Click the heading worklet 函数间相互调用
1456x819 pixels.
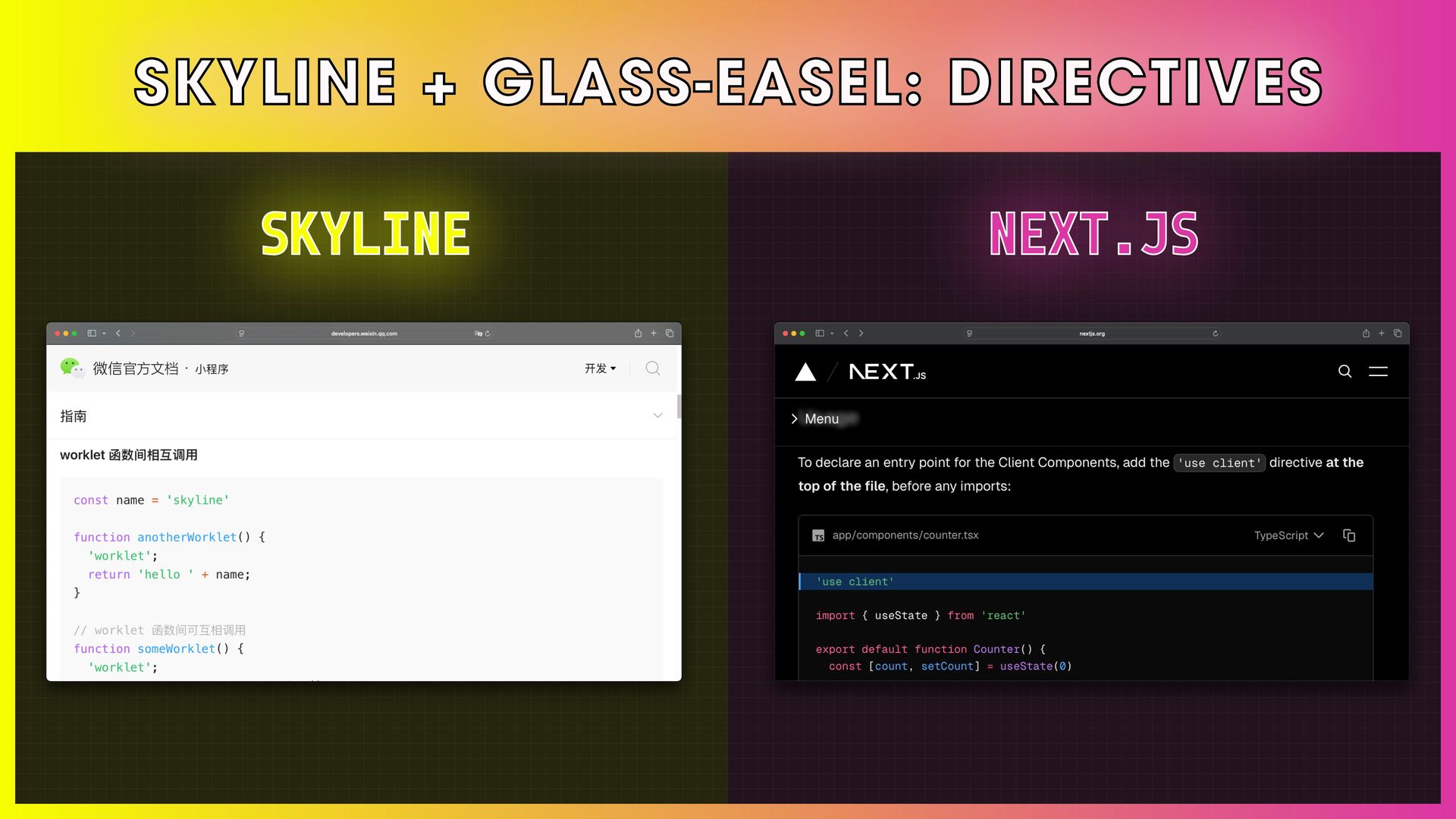tap(129, 455)
